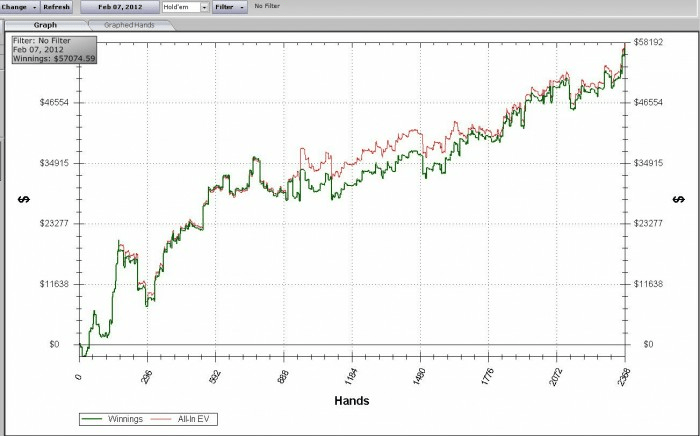Switch to the Graph tab
This screenshot has width=700, height=436.
tap(45, 25)
